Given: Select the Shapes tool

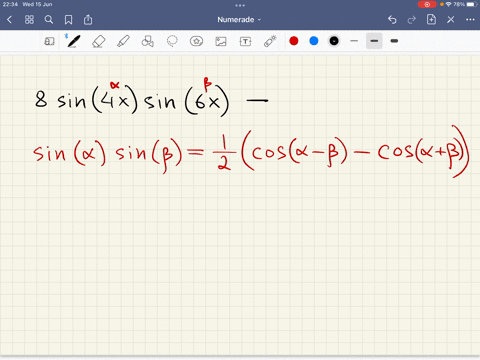Looking at the screenshot, I should [x=147, y=41].
